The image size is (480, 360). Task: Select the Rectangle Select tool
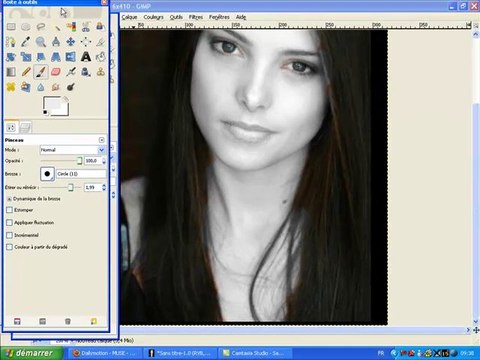[x=11, y=27]
